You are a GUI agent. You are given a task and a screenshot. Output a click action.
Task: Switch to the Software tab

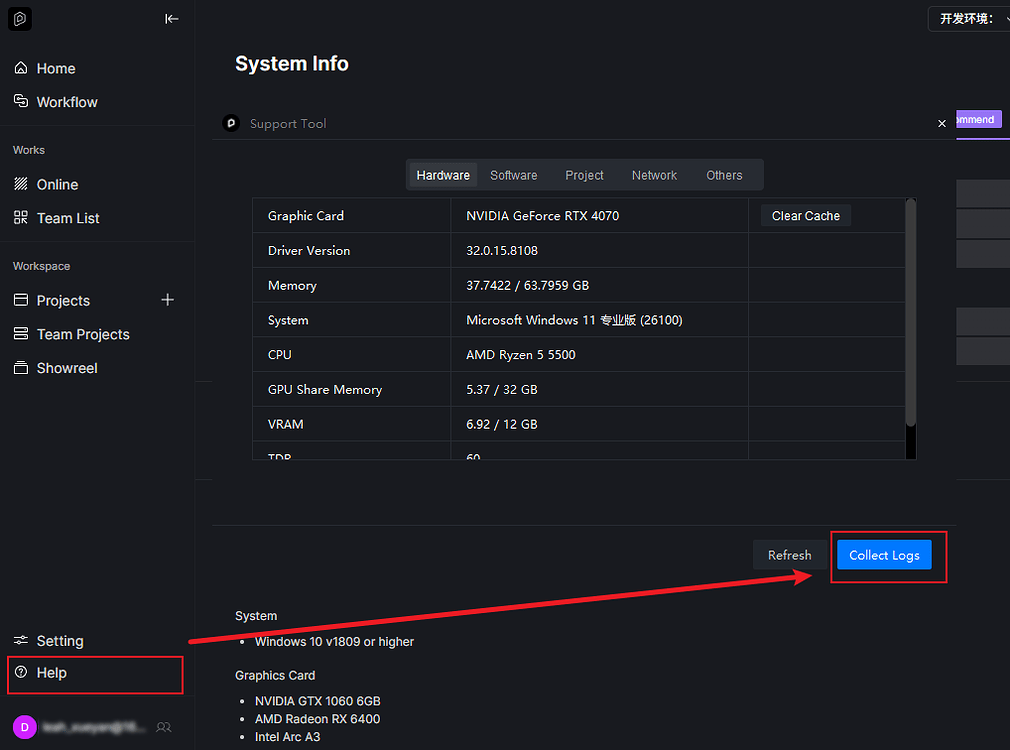(x=513, y=175)
